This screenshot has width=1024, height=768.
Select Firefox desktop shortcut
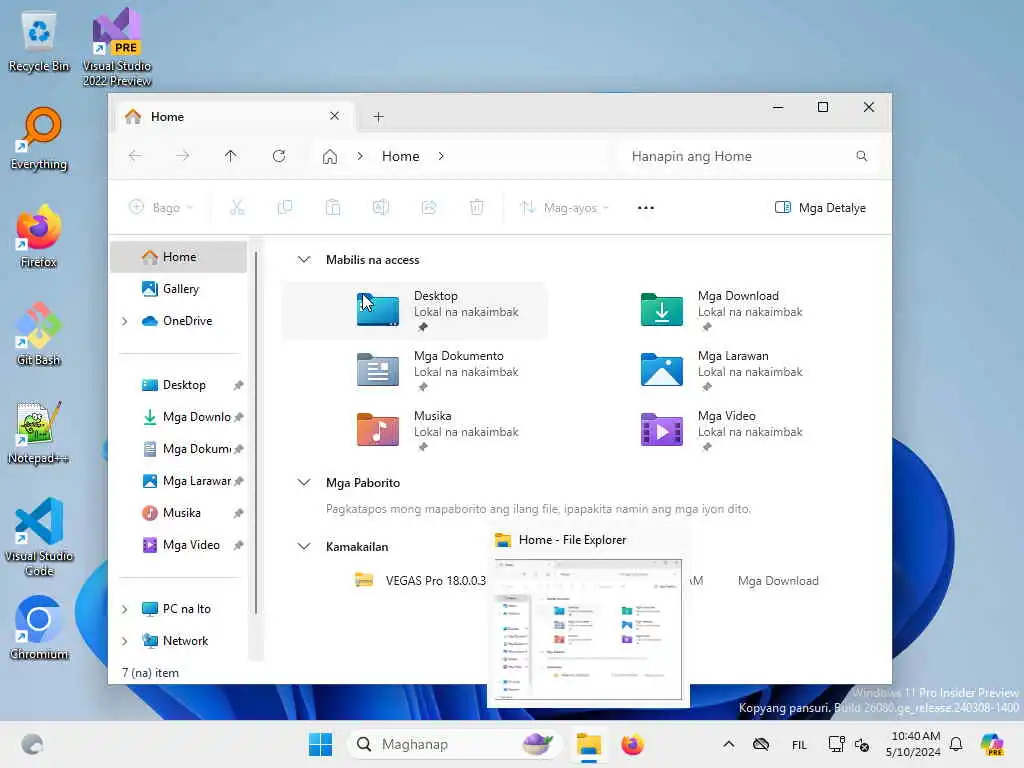pyautogui.click(x=39, y=236)
